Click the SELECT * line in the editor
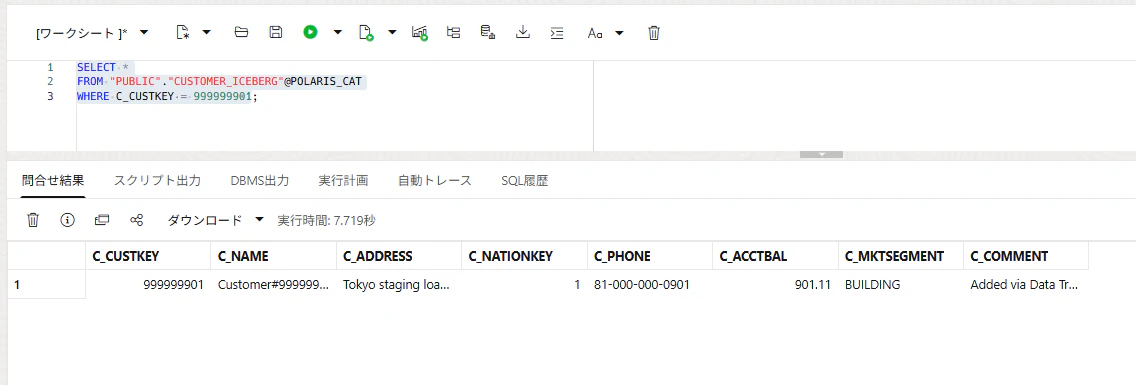This screenshot has width=1136, height=385. pyautogui.click(x=102, y=67)
